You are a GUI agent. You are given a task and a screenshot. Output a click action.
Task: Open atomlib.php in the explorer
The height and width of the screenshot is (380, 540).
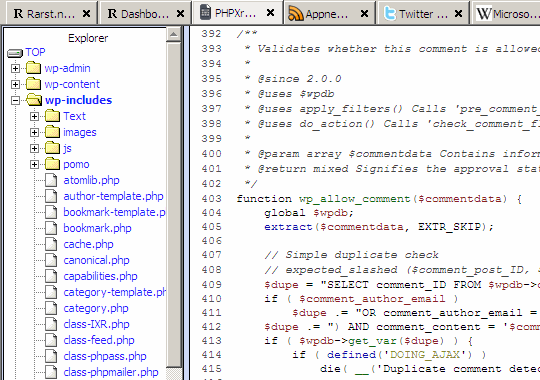coord(91,180)
